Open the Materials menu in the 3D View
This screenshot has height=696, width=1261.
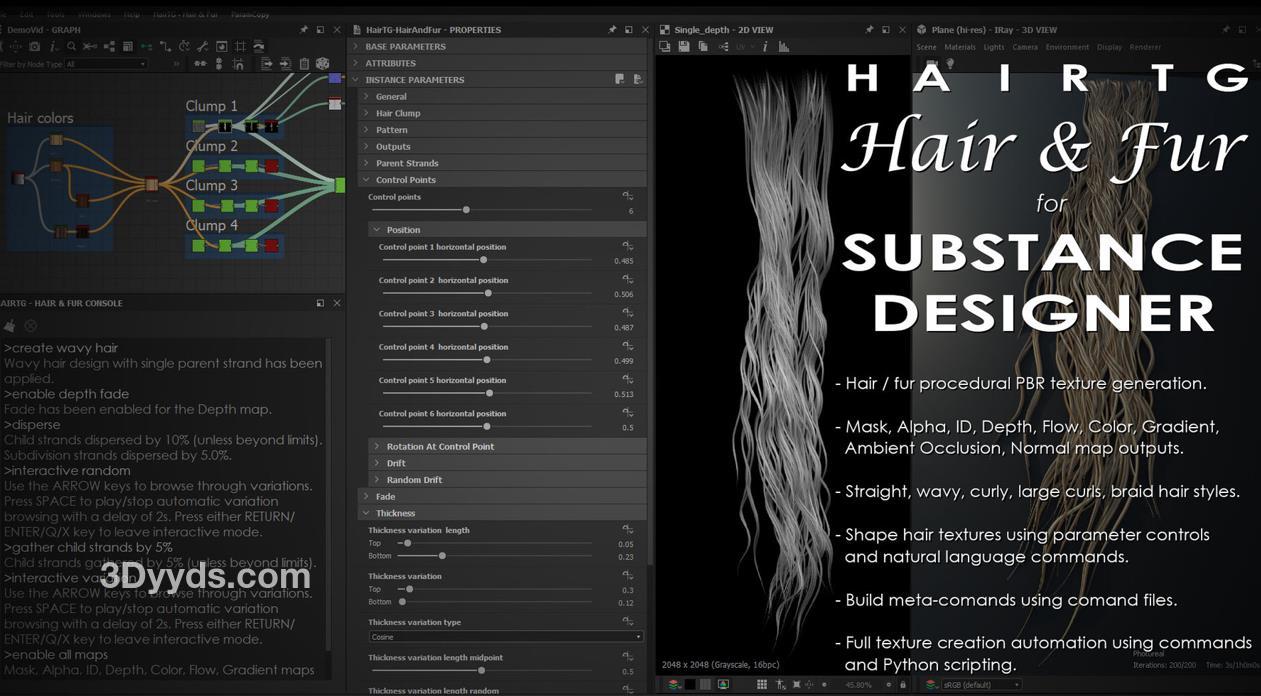[960, 47]
